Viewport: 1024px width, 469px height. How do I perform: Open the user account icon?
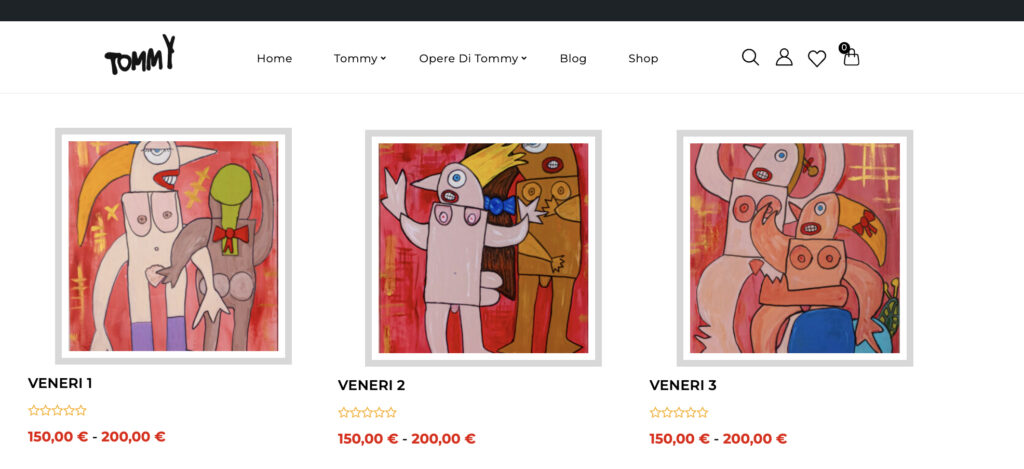point(784,57)
